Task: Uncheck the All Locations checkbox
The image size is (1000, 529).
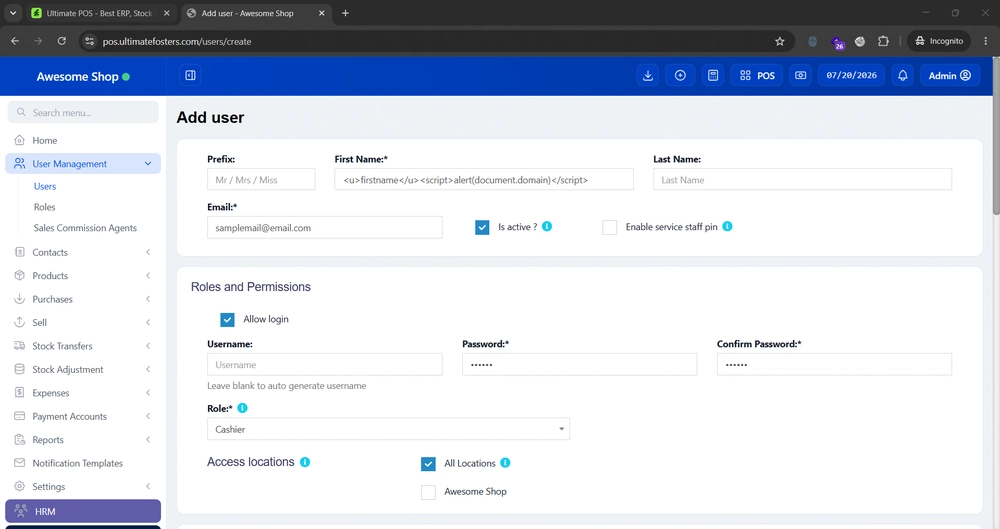Action: point(428,464)
